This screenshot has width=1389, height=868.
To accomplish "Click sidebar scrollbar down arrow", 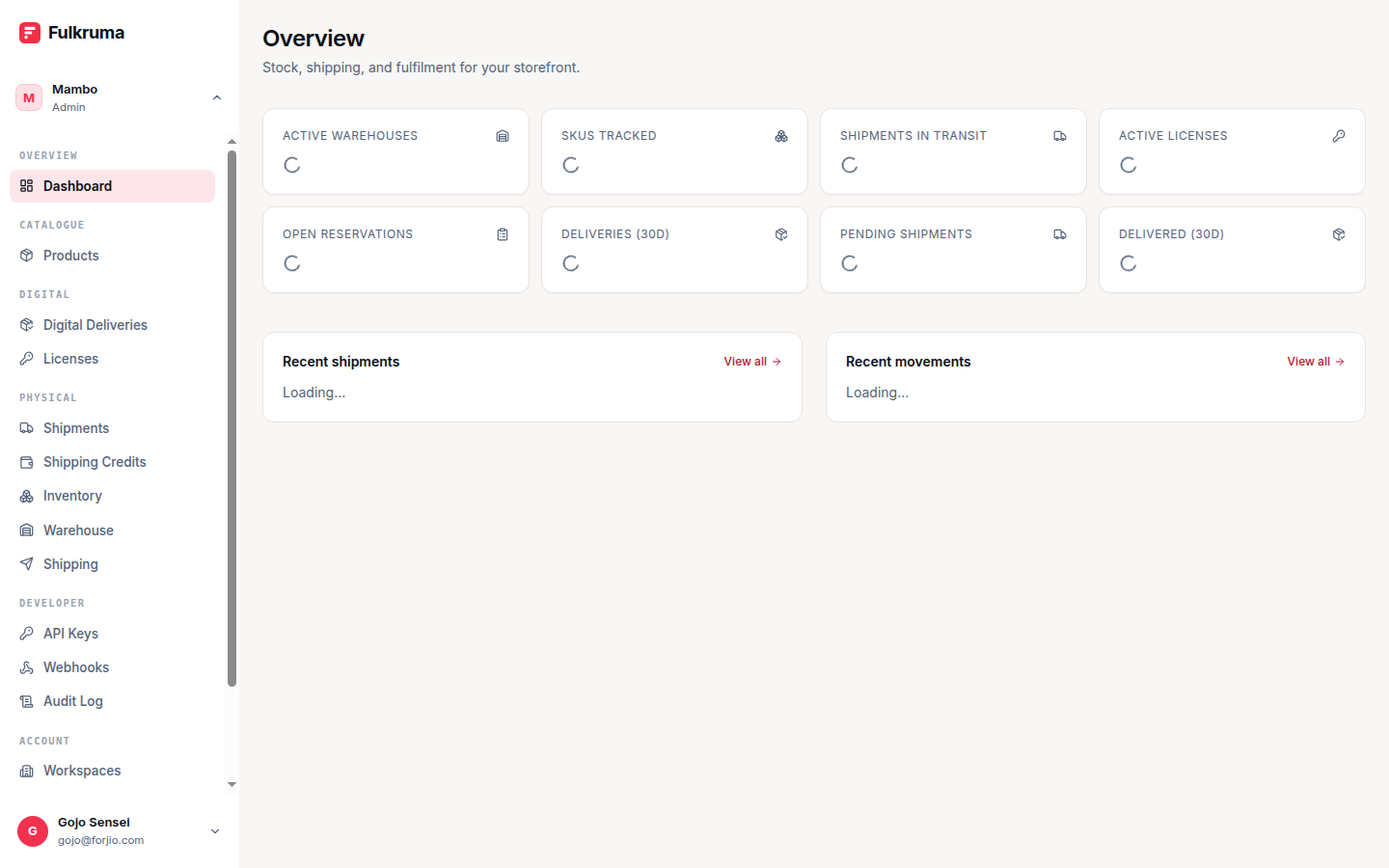I will (231, 785).
